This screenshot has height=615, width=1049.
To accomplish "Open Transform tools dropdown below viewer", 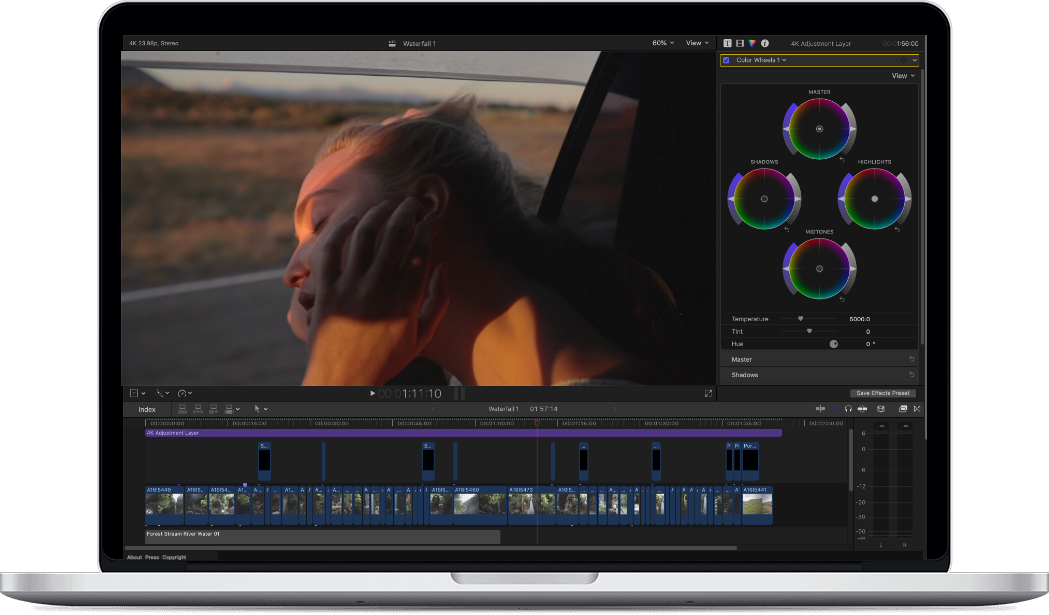I will coord(137,393).
